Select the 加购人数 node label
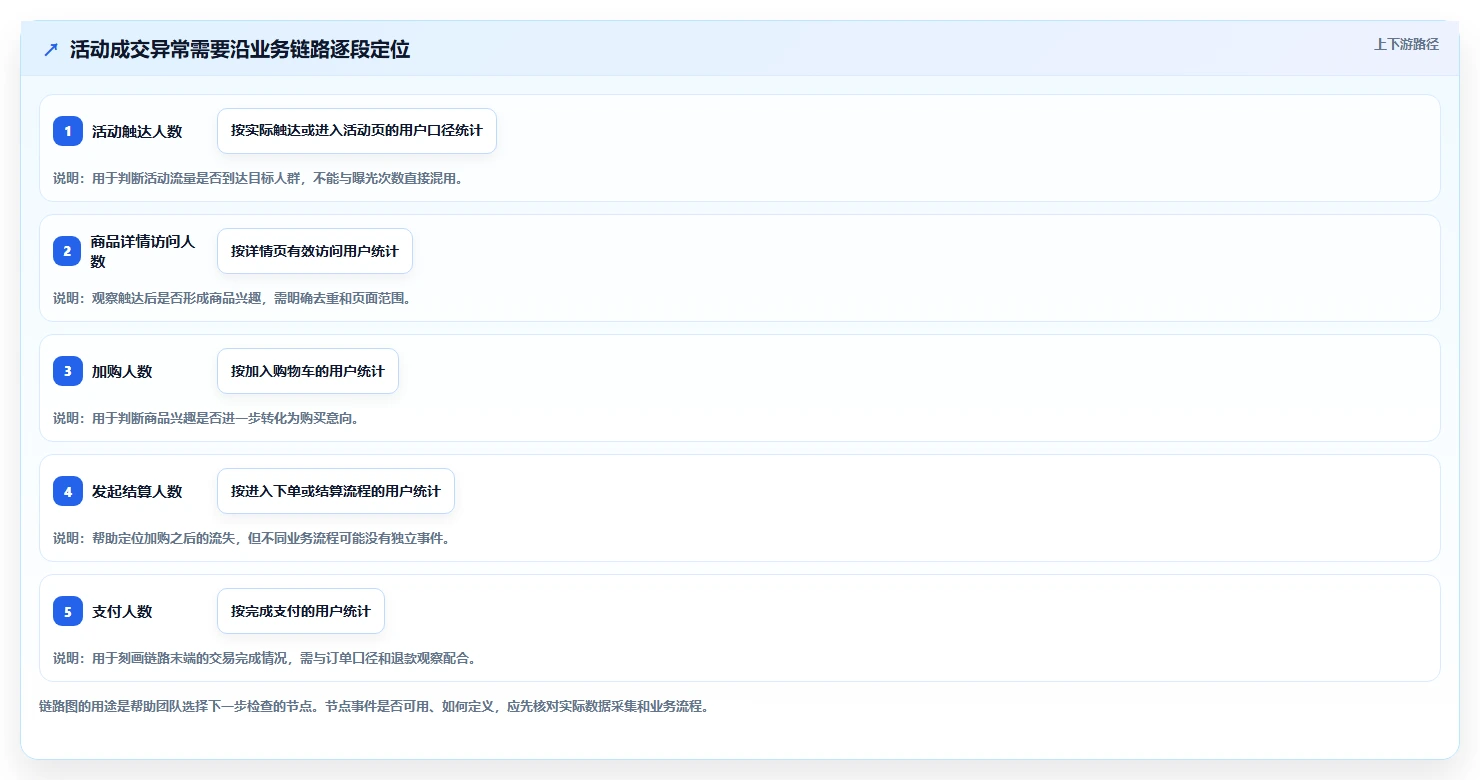Image resolution: width=1480 pixels, height=780 pixels. coord(122,371)
